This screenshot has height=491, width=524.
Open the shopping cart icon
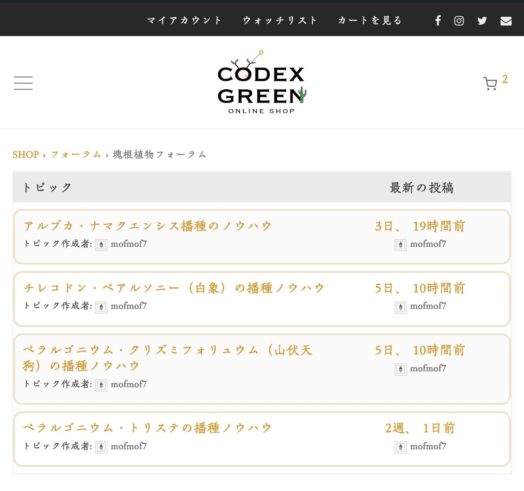[x=490, y=83]
